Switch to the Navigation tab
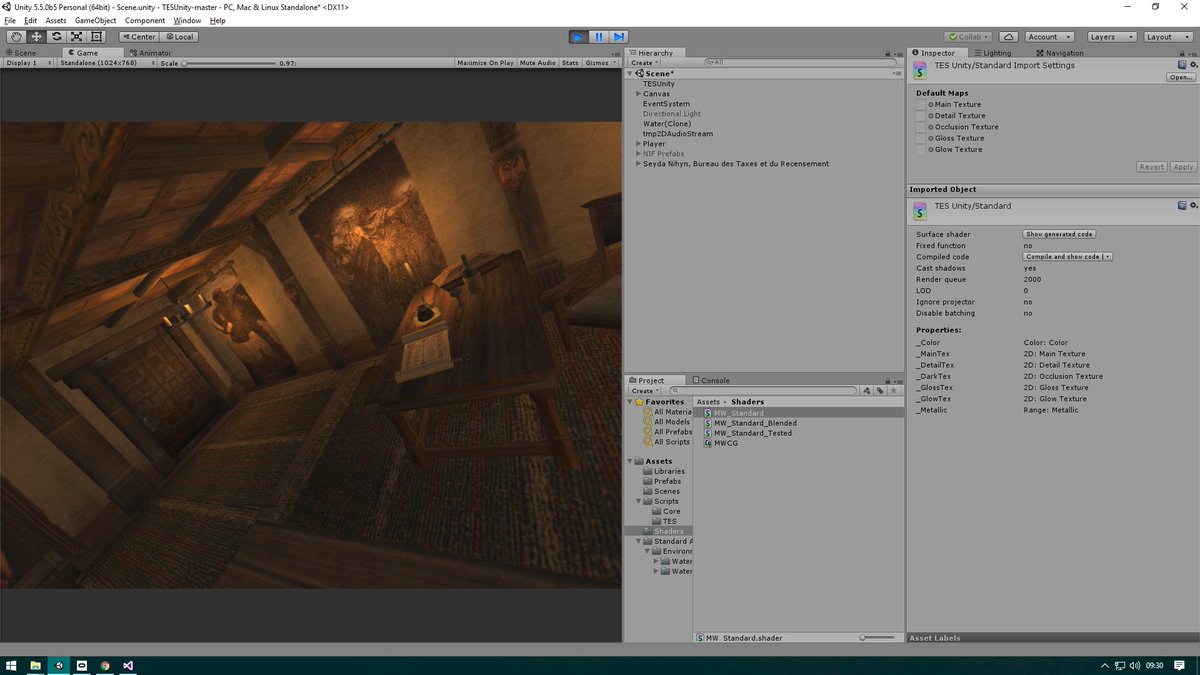The image size is (1200, 675). point(1060,53)
